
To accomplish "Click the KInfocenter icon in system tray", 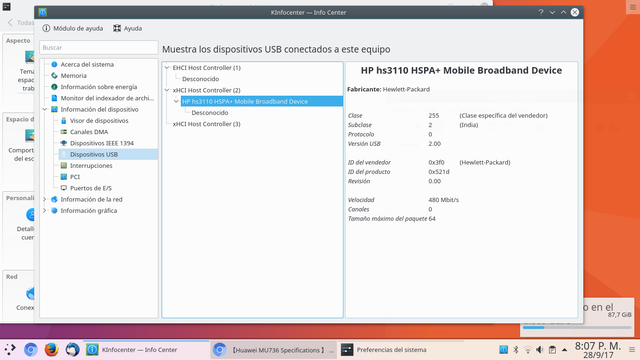I will 503,350.
